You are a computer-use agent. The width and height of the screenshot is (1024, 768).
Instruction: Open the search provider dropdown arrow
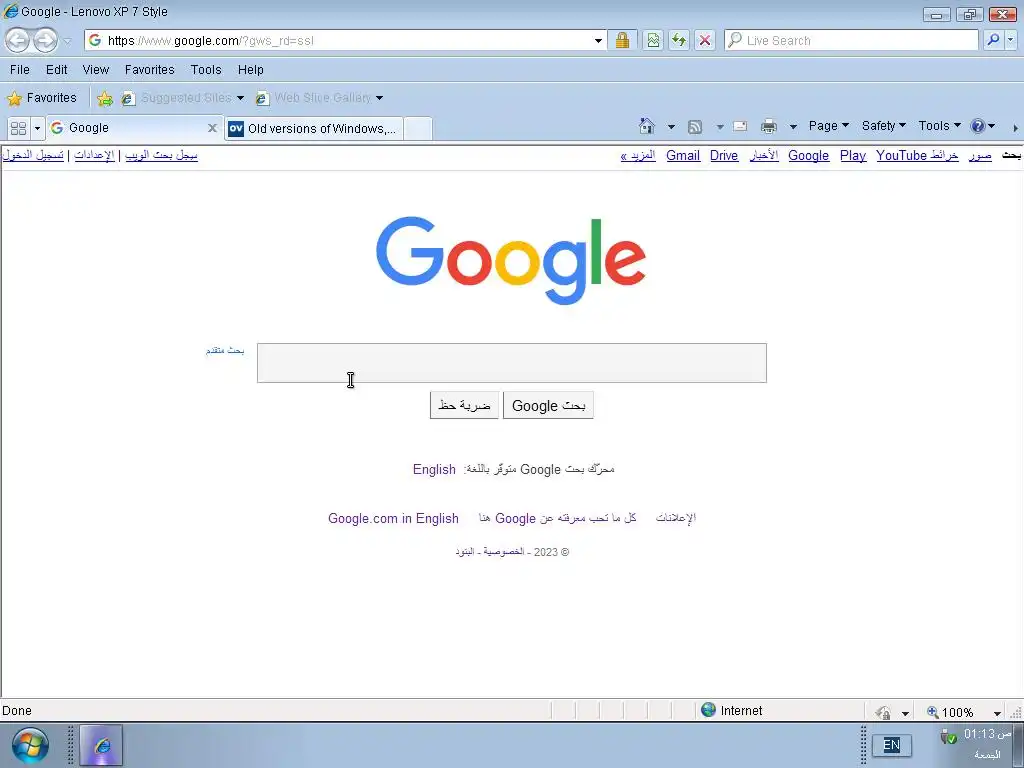1011,40
